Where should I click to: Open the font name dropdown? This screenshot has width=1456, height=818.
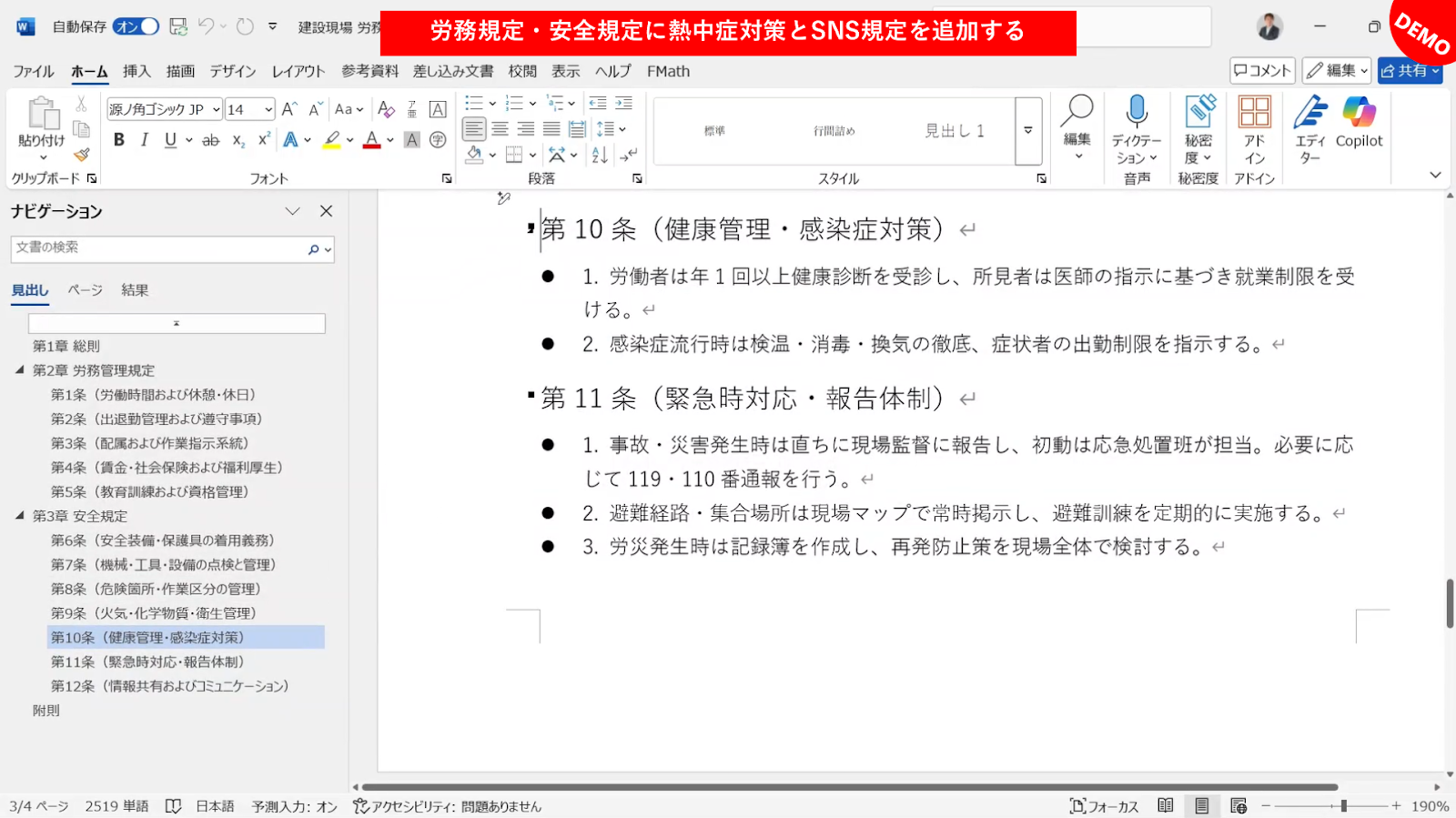217,110
